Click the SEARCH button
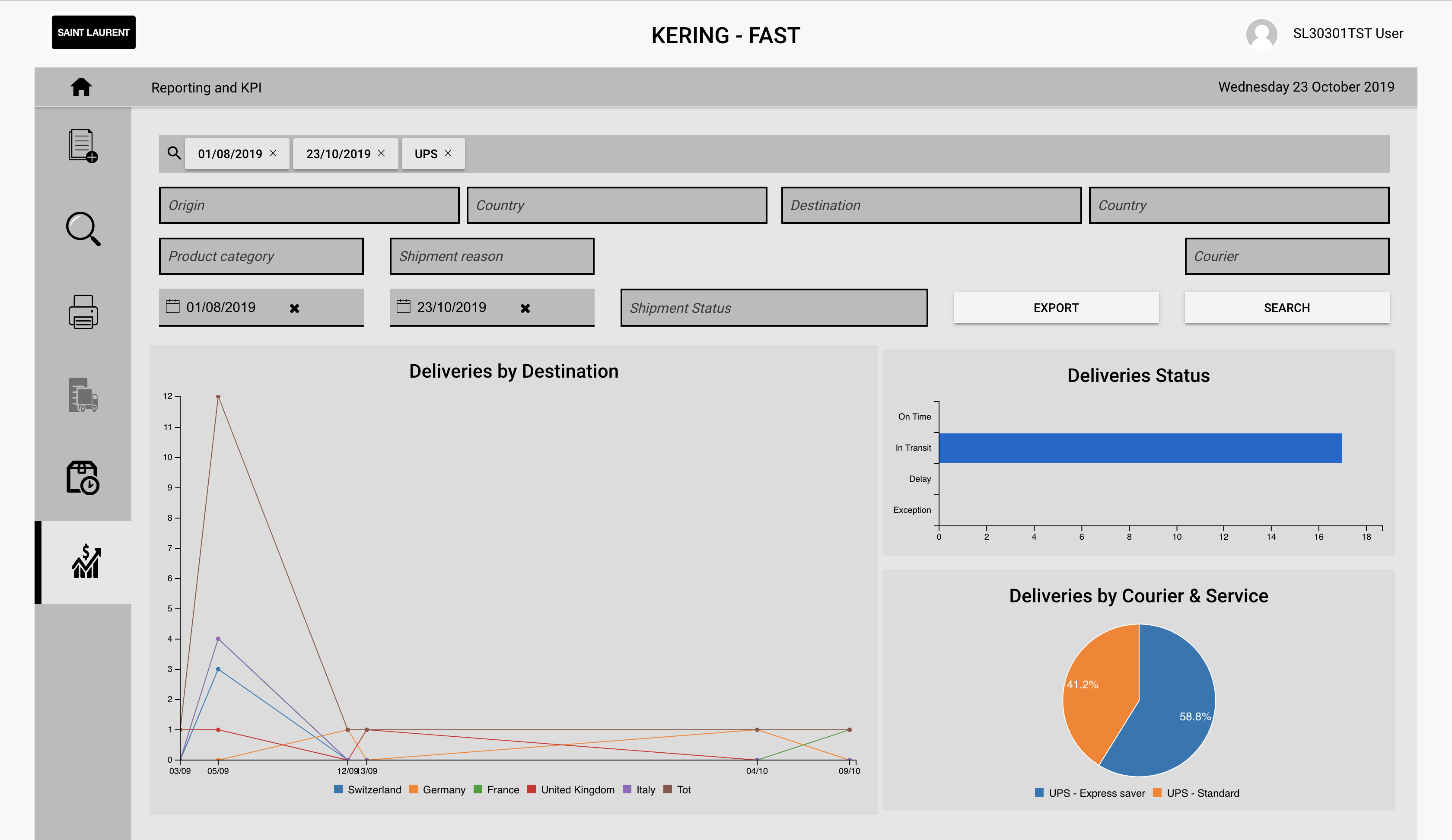Screen dimensions: 1452x840 click(x=1286, y=308)
